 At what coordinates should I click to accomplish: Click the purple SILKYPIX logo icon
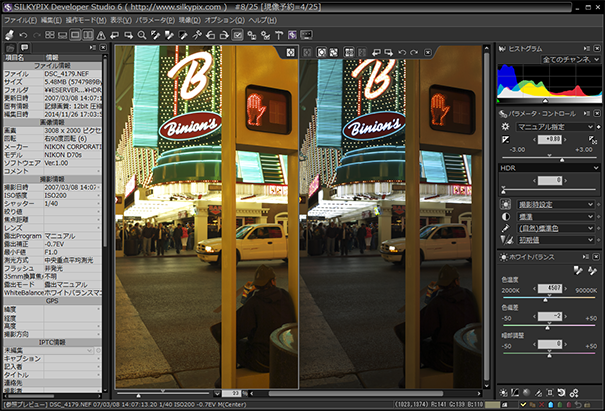pyautogui.click(x=292, y=36)
